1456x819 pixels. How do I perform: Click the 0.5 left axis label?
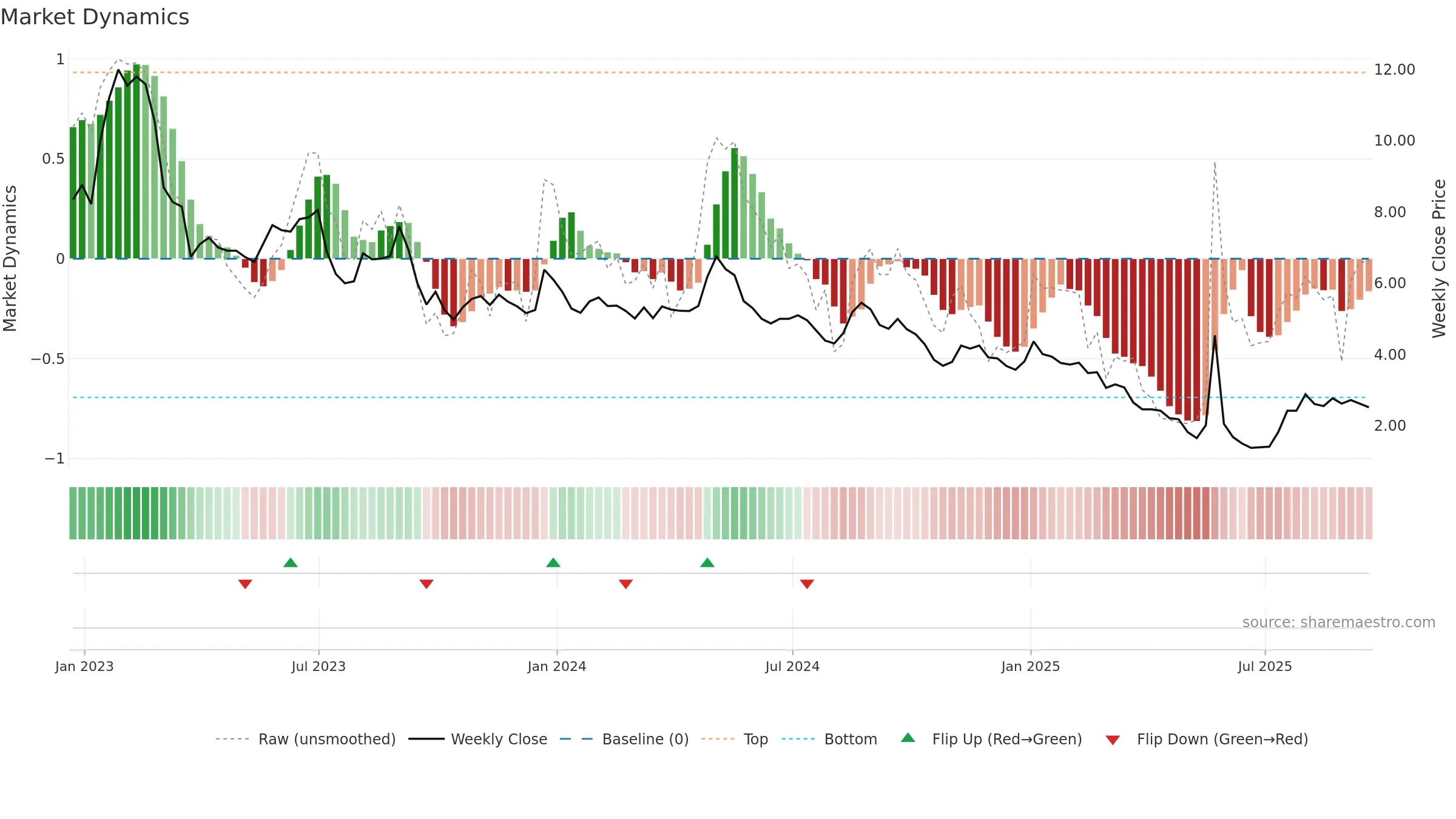(53, 159)
